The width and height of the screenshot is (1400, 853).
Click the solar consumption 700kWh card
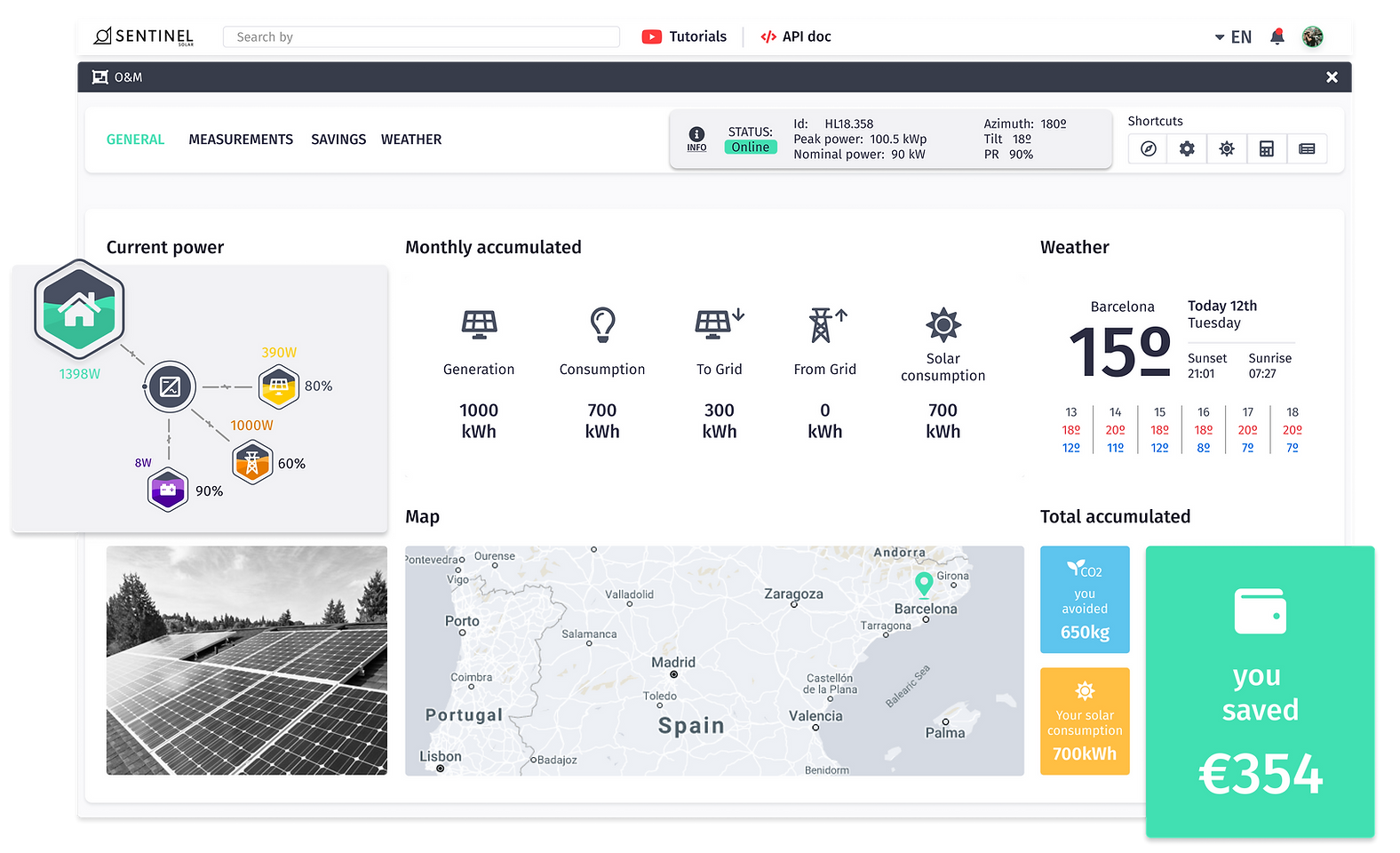[1085, 721]
